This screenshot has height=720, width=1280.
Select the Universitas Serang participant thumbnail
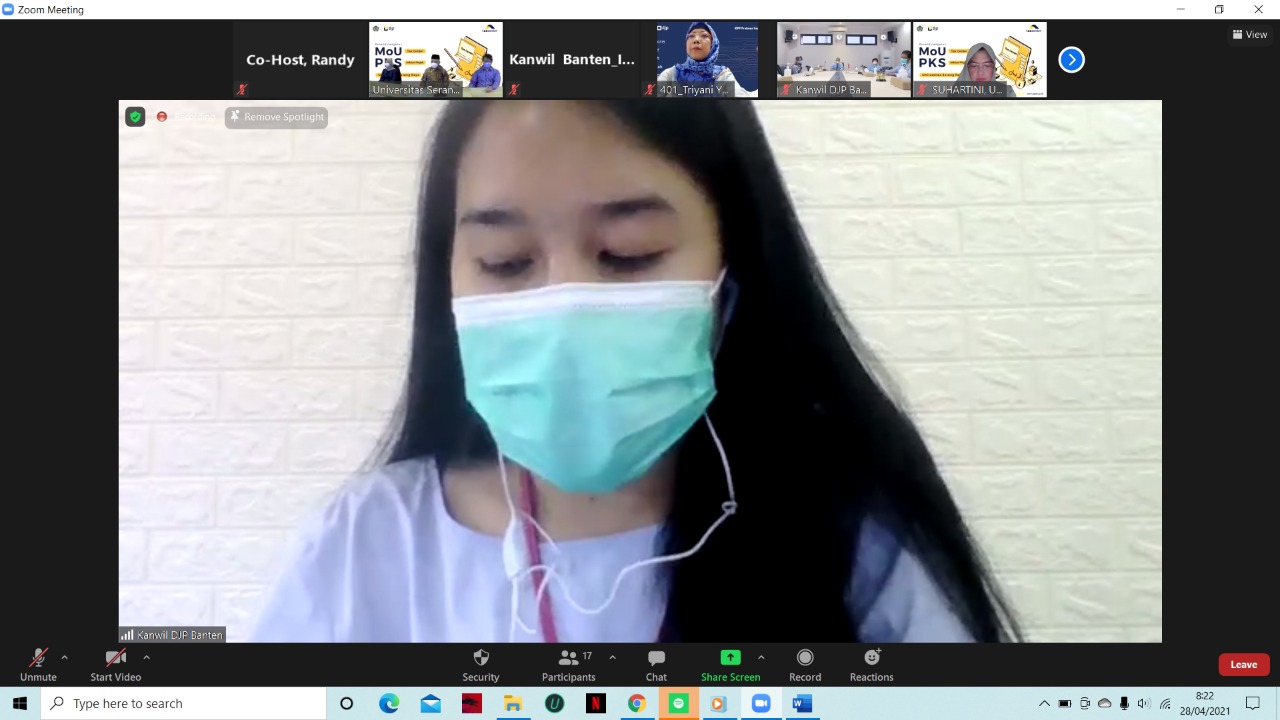(x=436, y=60)
